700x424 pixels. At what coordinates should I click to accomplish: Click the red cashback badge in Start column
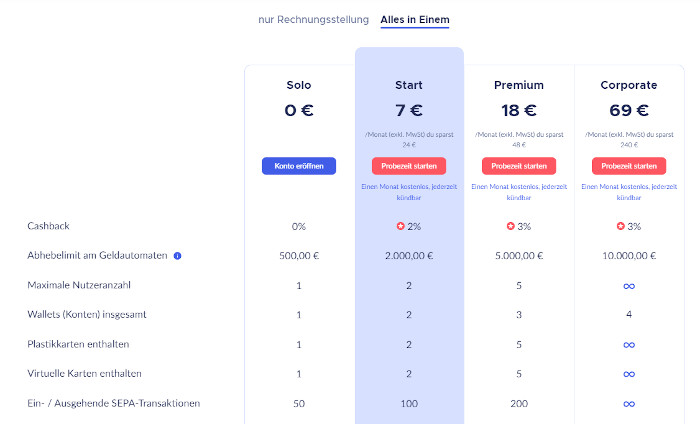click(x=400, y=226)
